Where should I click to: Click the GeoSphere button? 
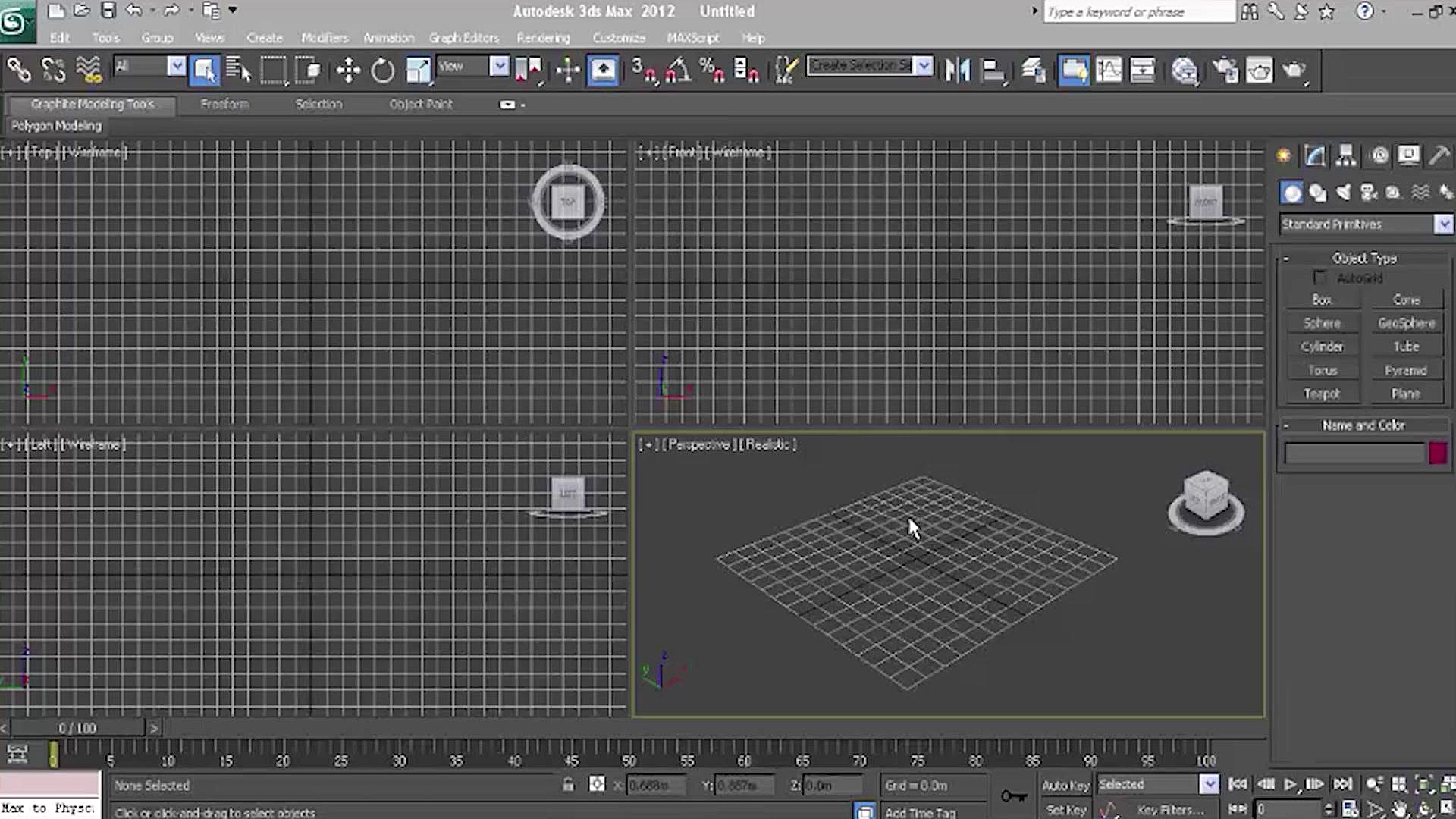coord(1406,324)
